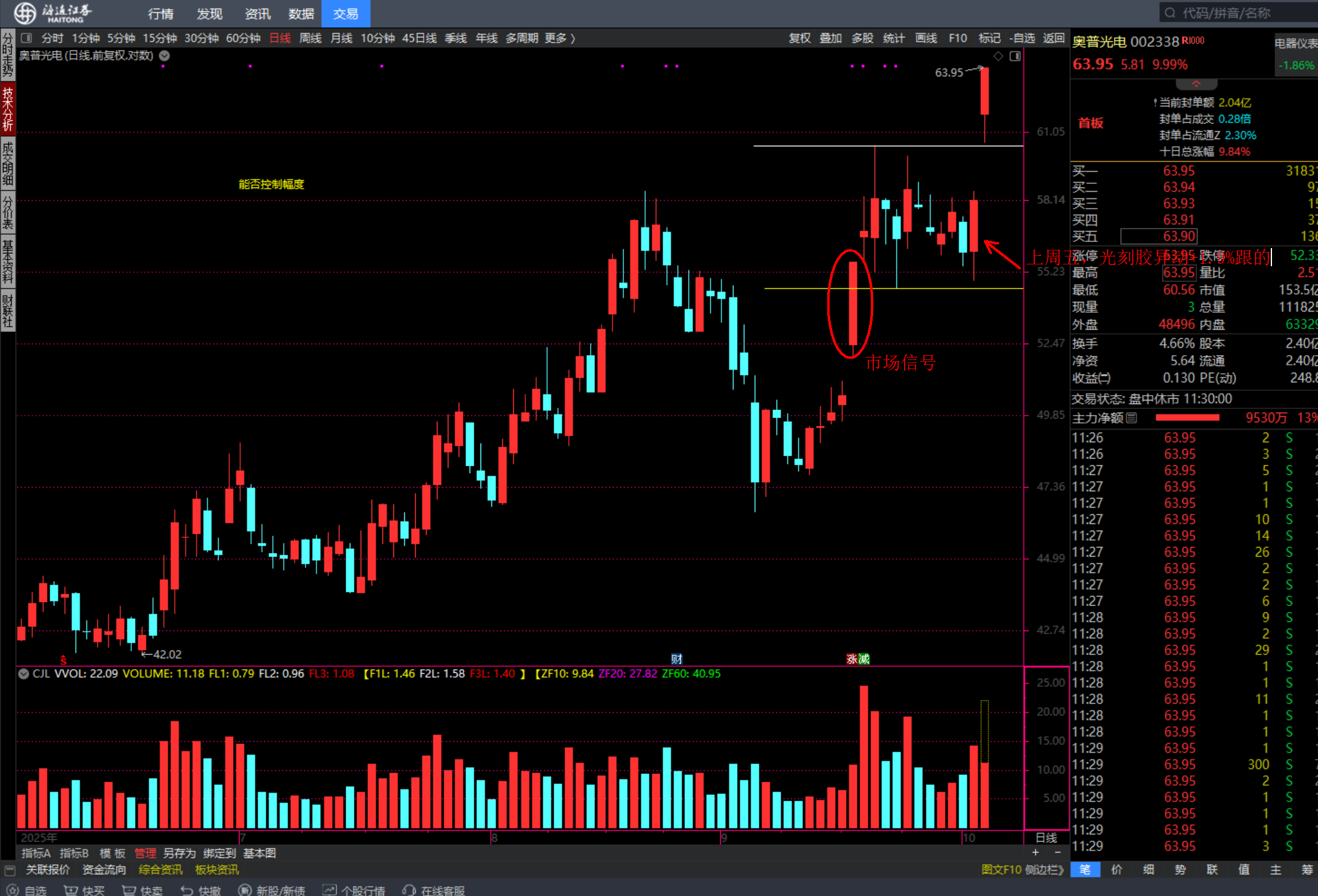Open the 交易 top menu tab

pyautogui.click(x=346, y=13)
